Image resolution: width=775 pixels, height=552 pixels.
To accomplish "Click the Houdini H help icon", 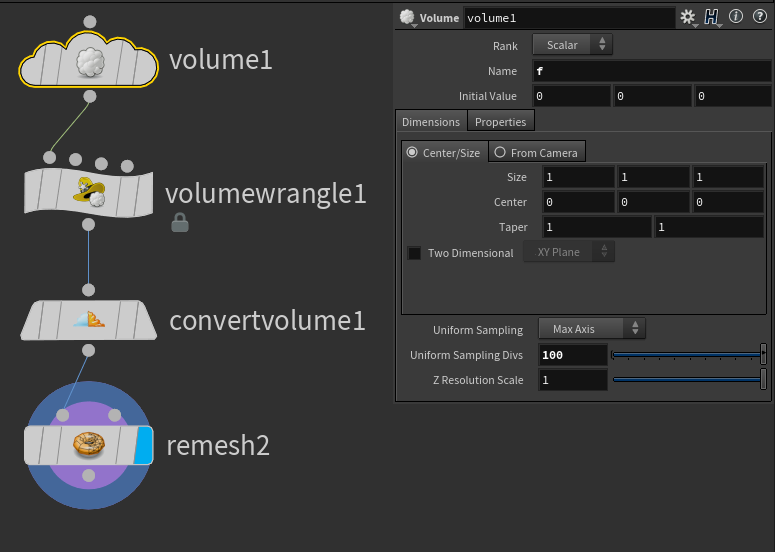I will [711, 17].
